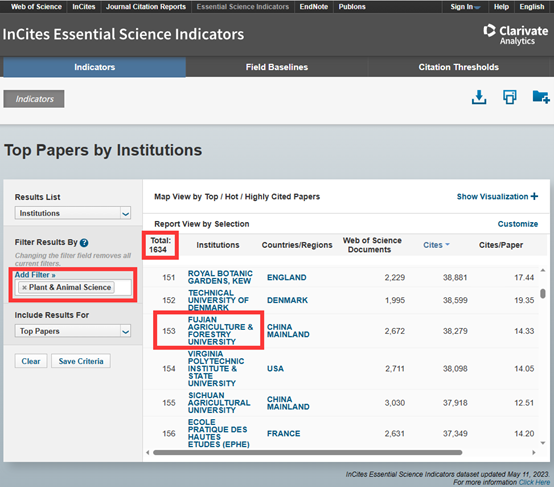554x487 pixels.
Task: Click the USA country link
Action: 275,369
